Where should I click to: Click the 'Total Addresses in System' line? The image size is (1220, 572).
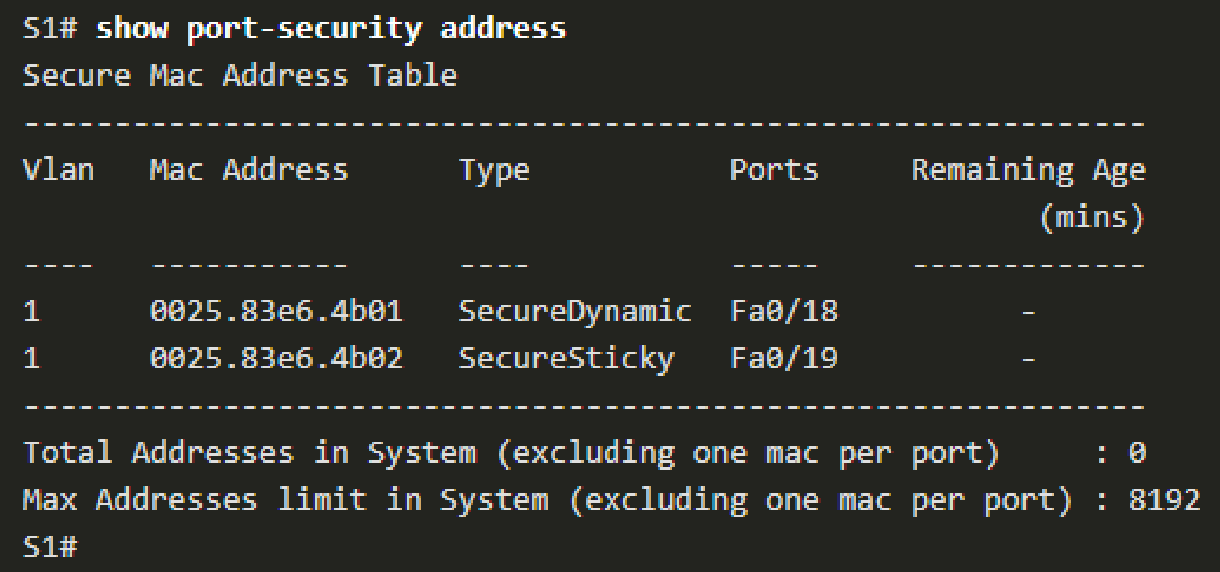(510, 453)
